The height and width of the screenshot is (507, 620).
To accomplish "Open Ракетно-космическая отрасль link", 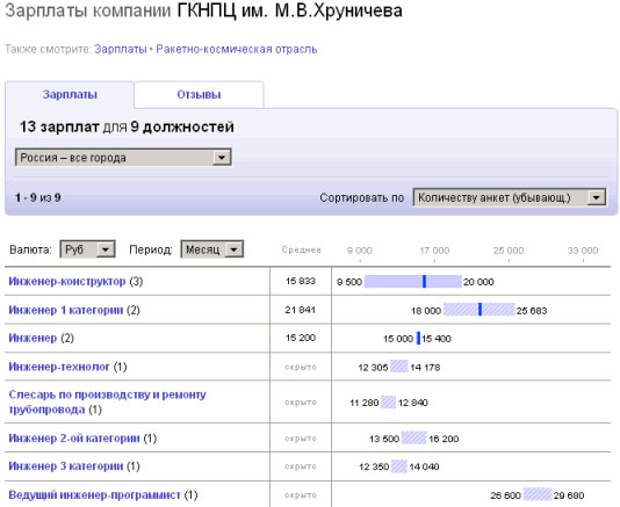I will (236, 49).
